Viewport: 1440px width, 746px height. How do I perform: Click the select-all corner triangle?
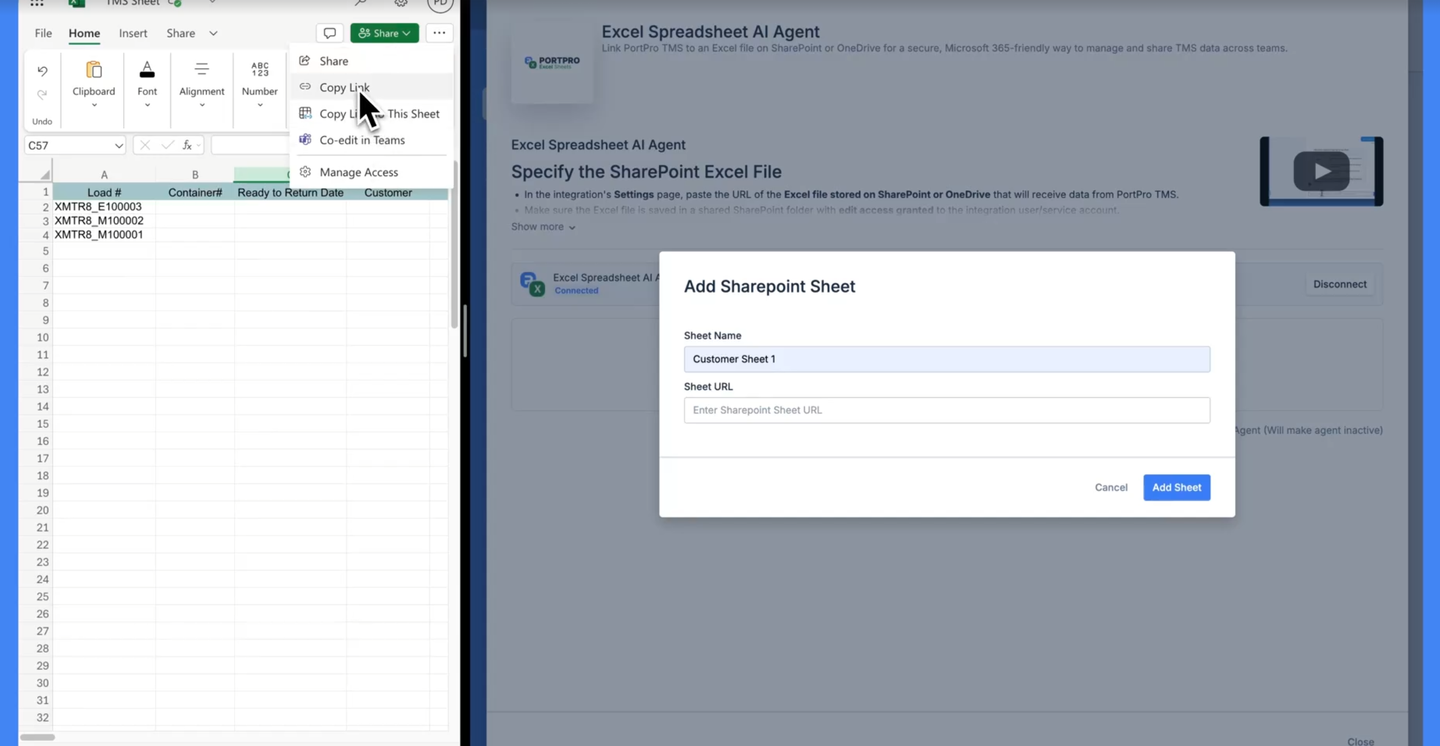44,175
